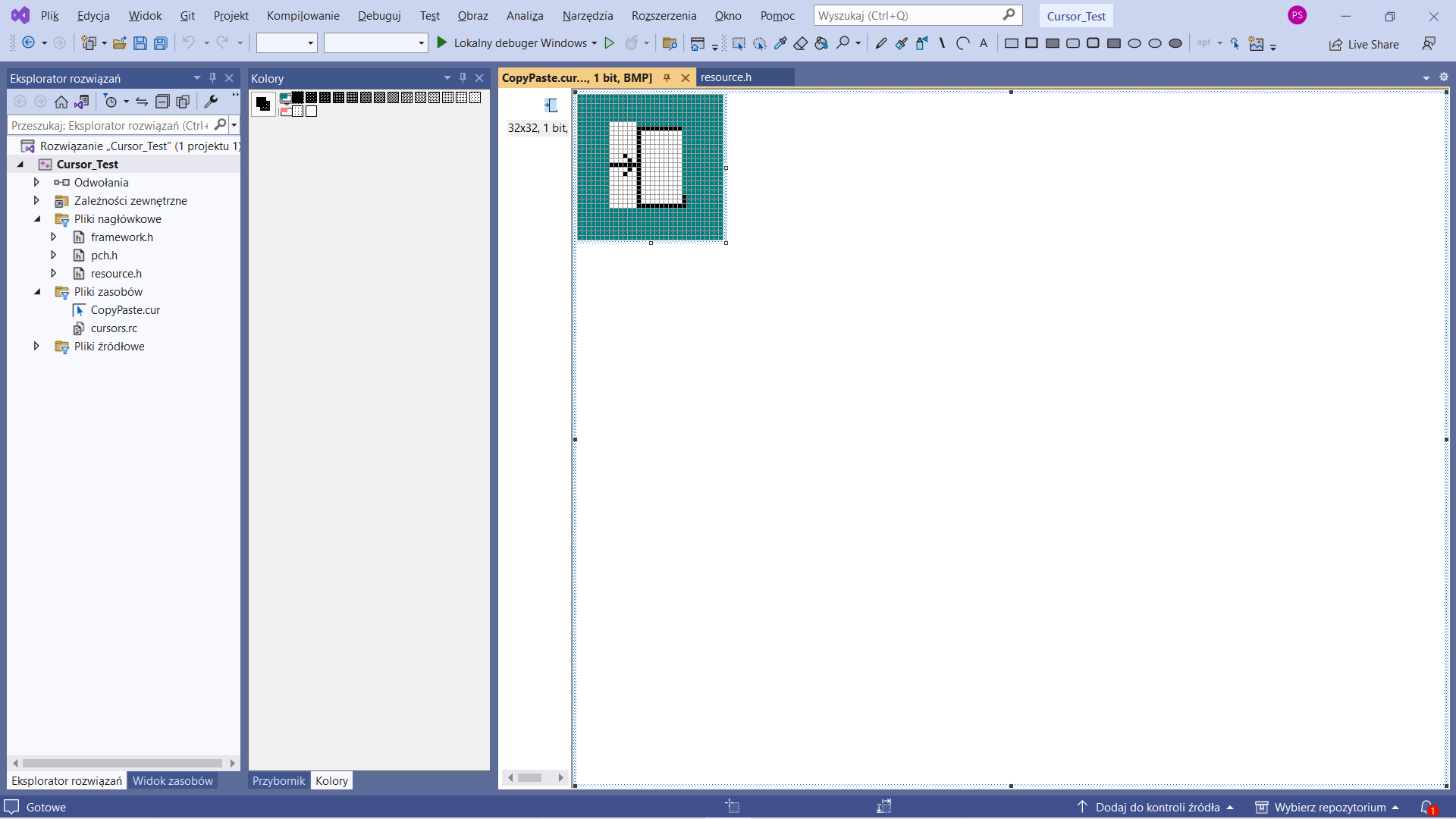
Task: Toggle pin on CopyPaste.cur tab
Action: [667, 77]
